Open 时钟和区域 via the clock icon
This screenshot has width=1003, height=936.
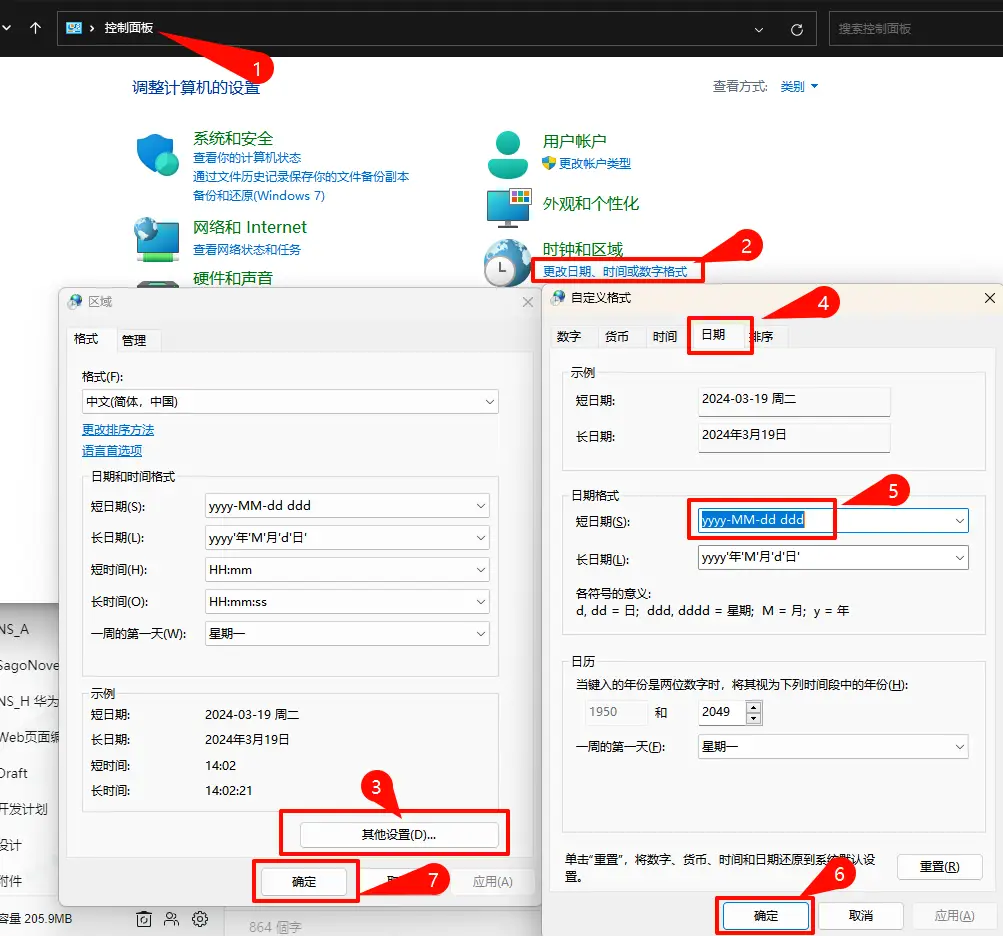505,263
